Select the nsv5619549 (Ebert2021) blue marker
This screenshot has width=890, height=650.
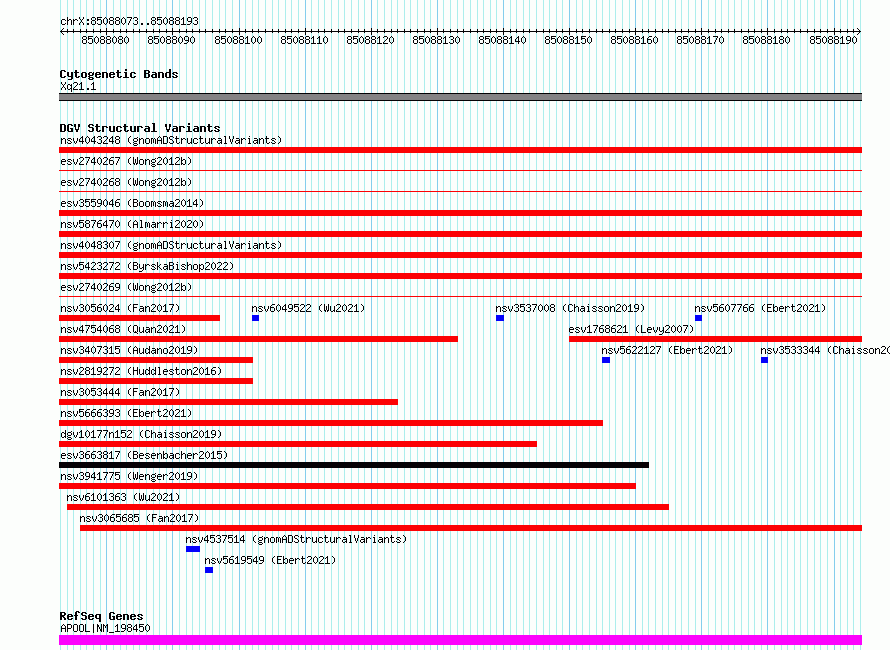209,570
